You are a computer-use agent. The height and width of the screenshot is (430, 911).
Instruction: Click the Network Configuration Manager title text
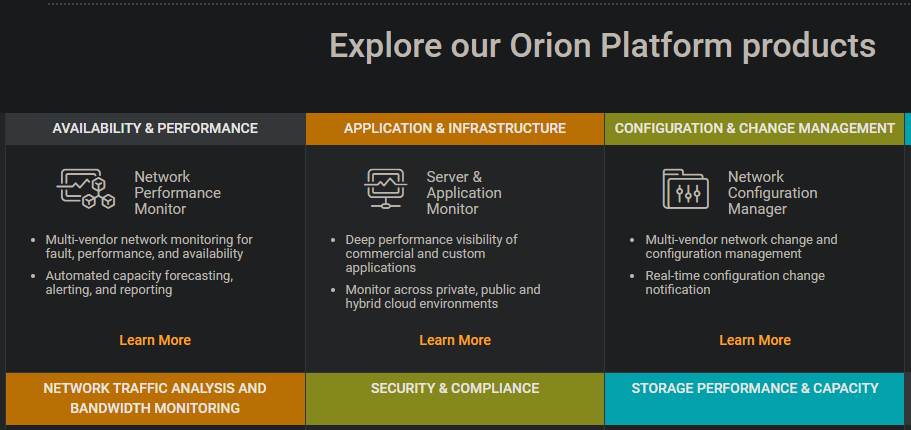773,193
